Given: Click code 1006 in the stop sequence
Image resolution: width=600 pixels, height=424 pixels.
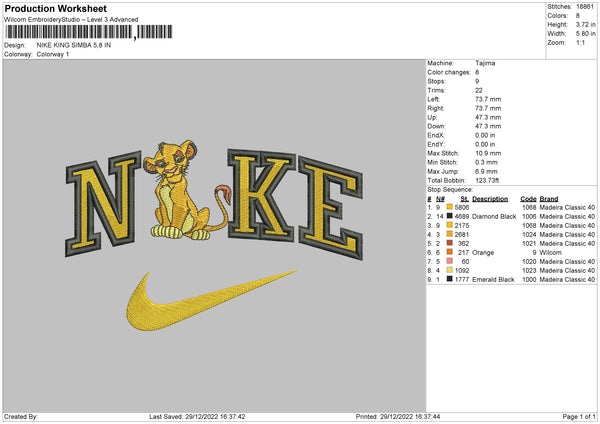Looking at the screenshot, I should coord(529,217).
